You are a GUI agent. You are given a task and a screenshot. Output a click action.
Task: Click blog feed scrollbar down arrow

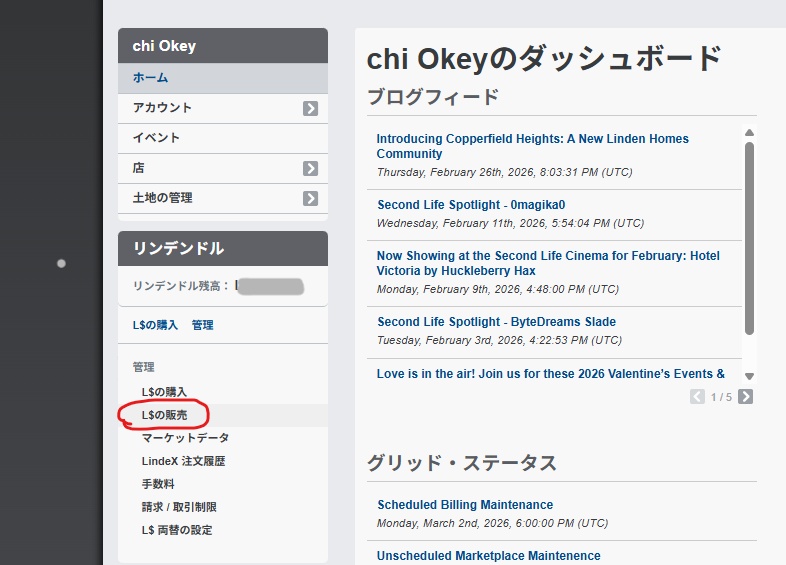coord(749,376)
